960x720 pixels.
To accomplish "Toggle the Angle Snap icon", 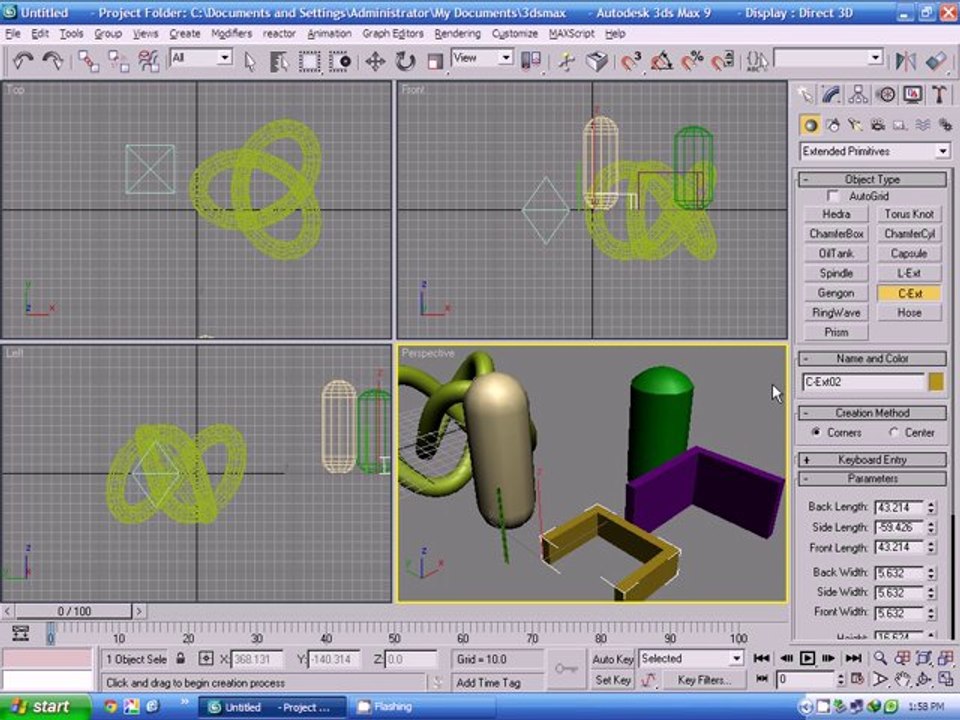I will tap(661, 61).
